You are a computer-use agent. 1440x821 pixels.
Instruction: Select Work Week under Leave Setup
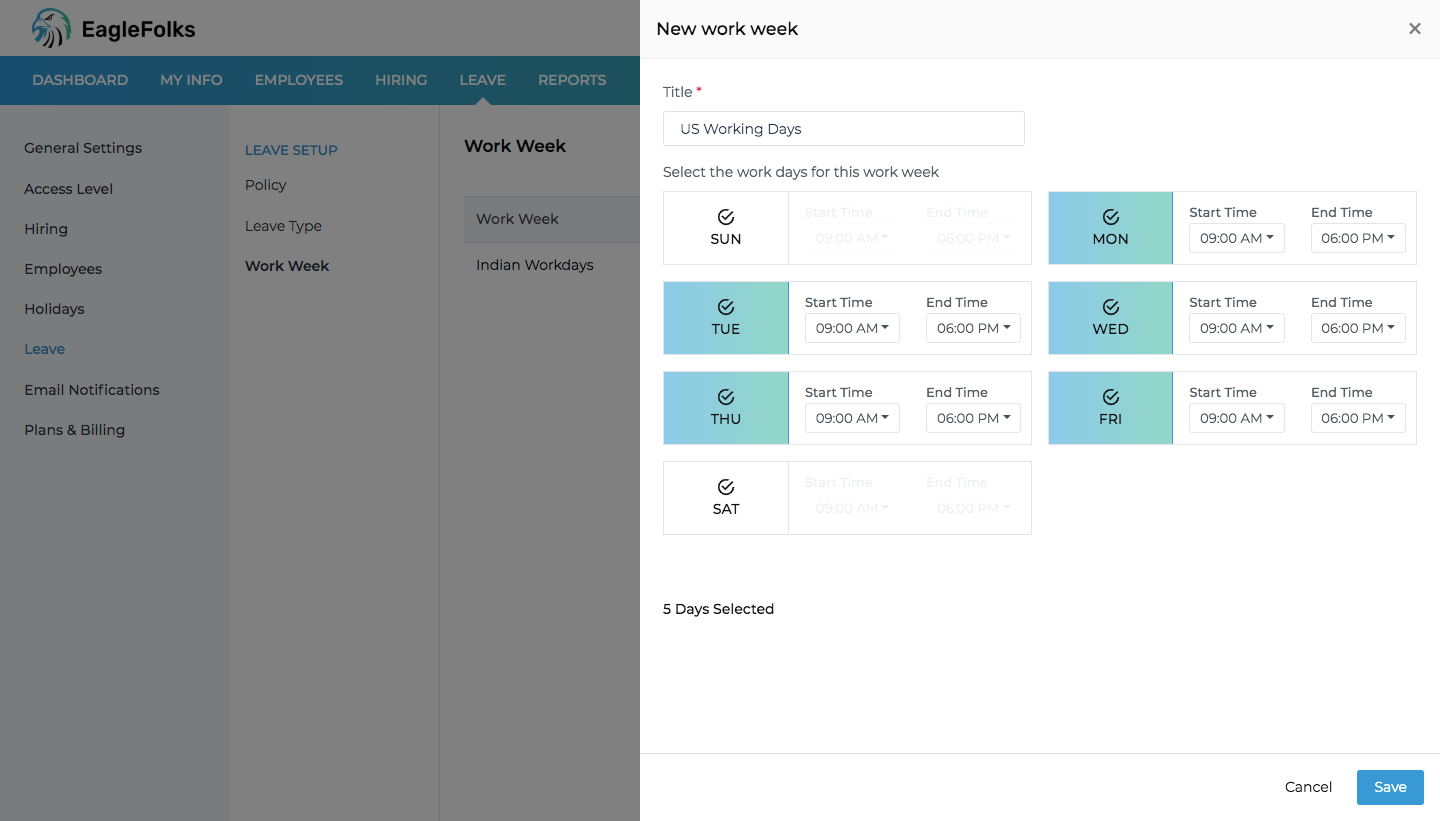(287, 266)
